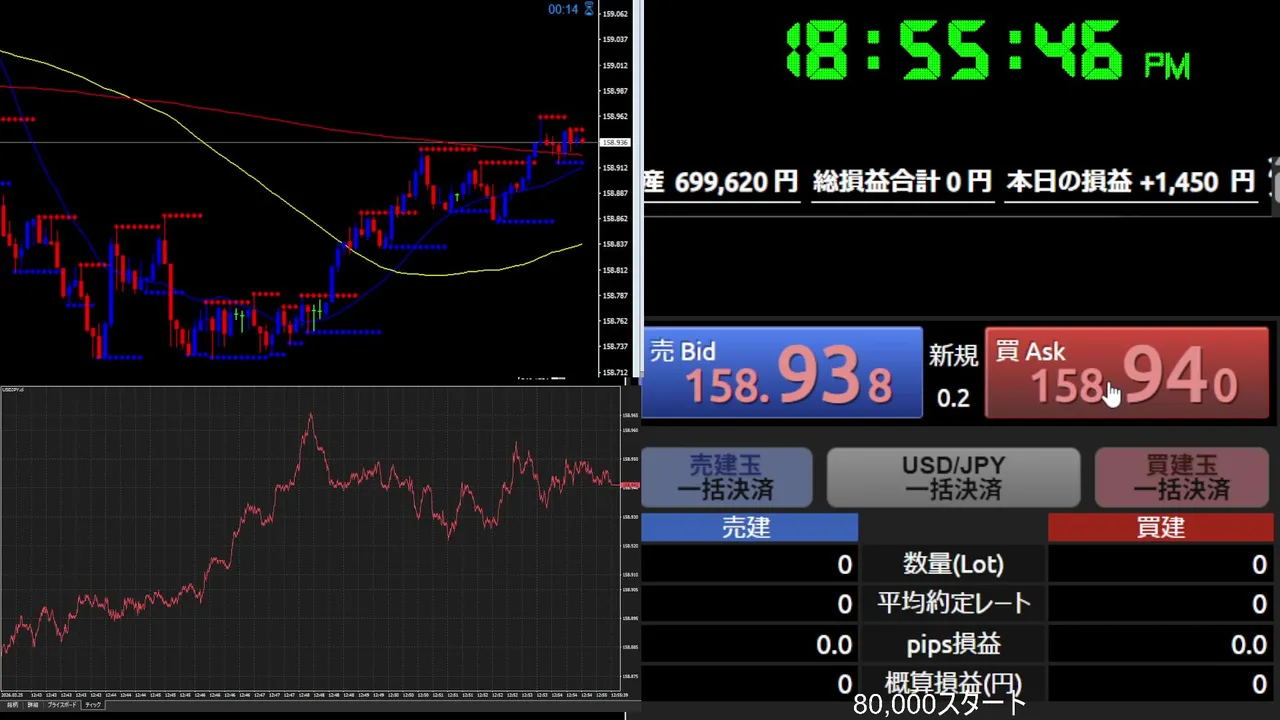Click the 売建 column header
1280x720 pixels.
pos(749,528)
